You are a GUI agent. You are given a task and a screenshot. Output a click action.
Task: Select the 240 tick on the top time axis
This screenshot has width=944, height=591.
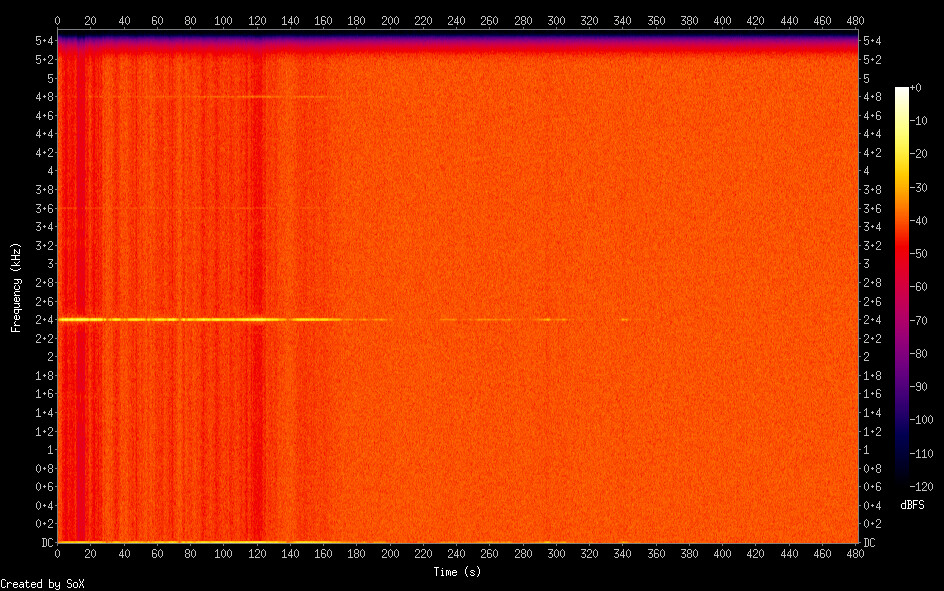pyautogui.click(x=457, y=19)
